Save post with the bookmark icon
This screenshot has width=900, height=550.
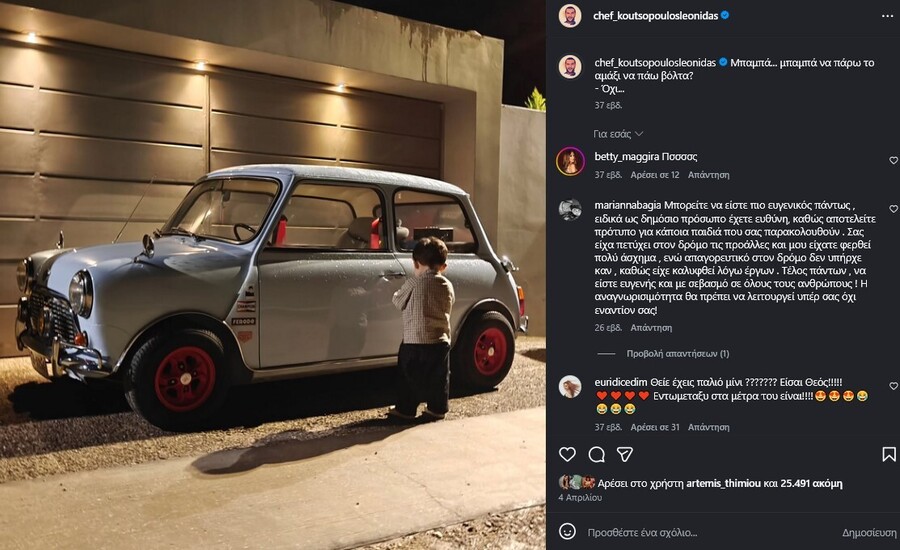pyautogui.click(x=889, y=455)
